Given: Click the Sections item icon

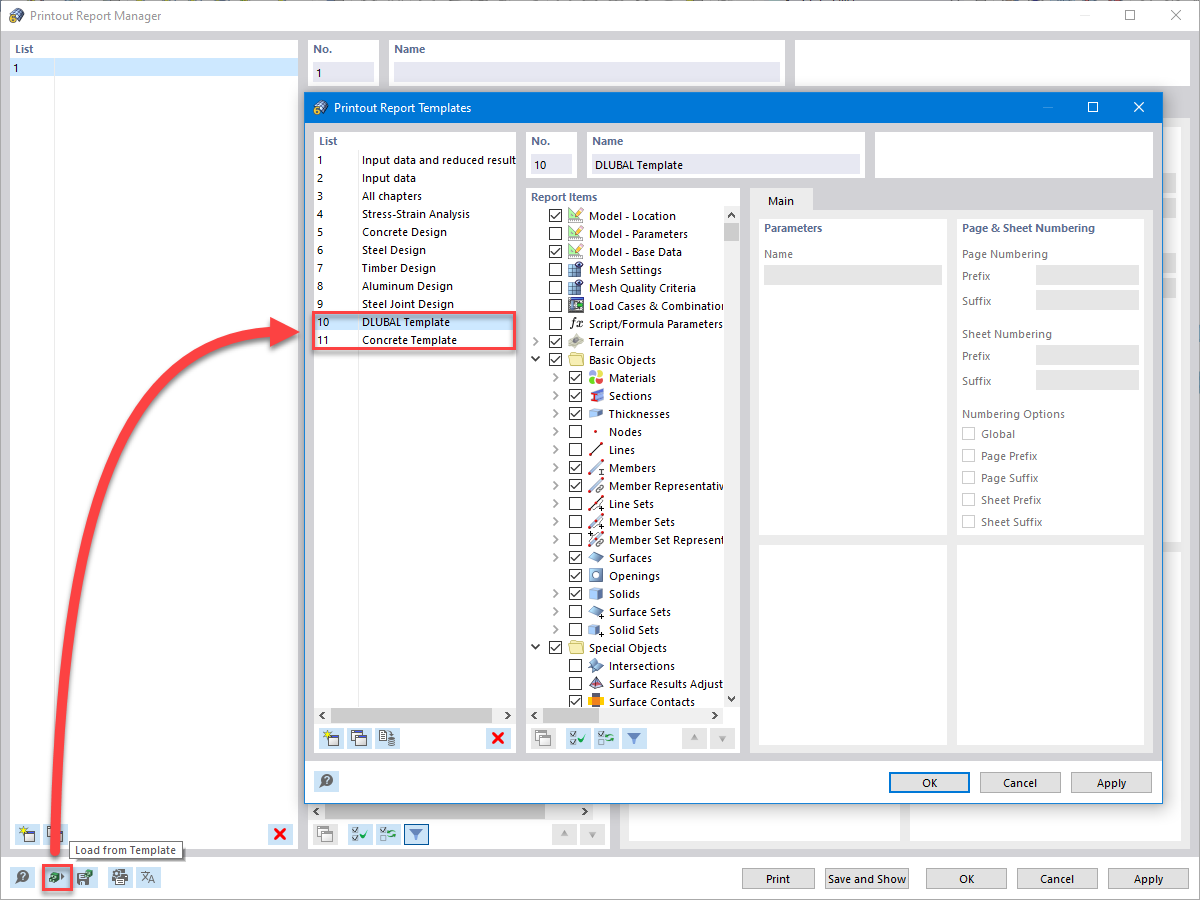Looking at the screenshot, I should [596, 396].
